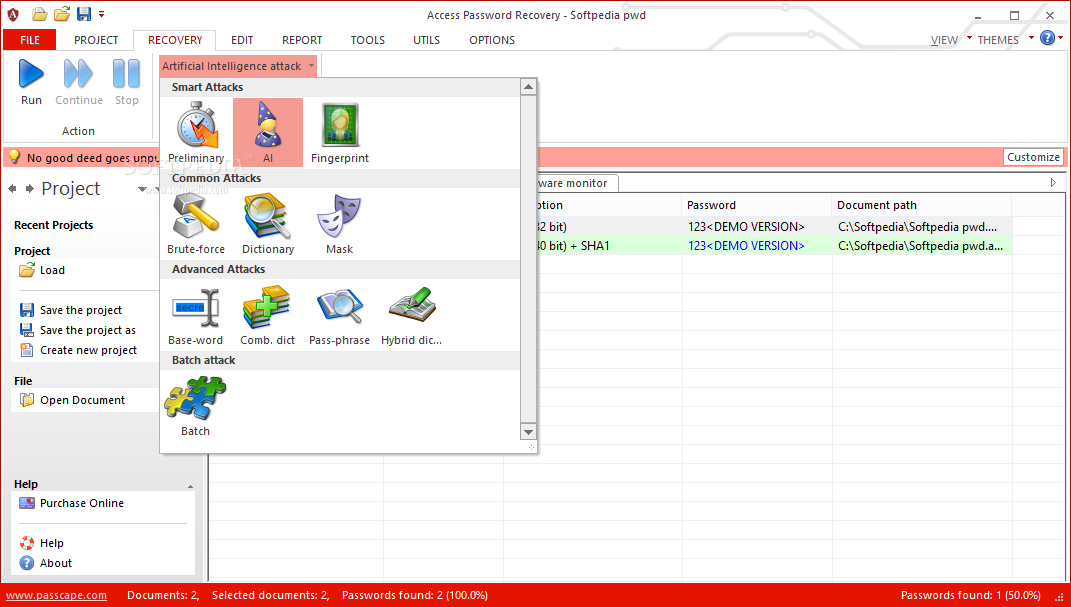
Task: Switch to the OPTIONS ribbon tab
Action: coord(492,40)
